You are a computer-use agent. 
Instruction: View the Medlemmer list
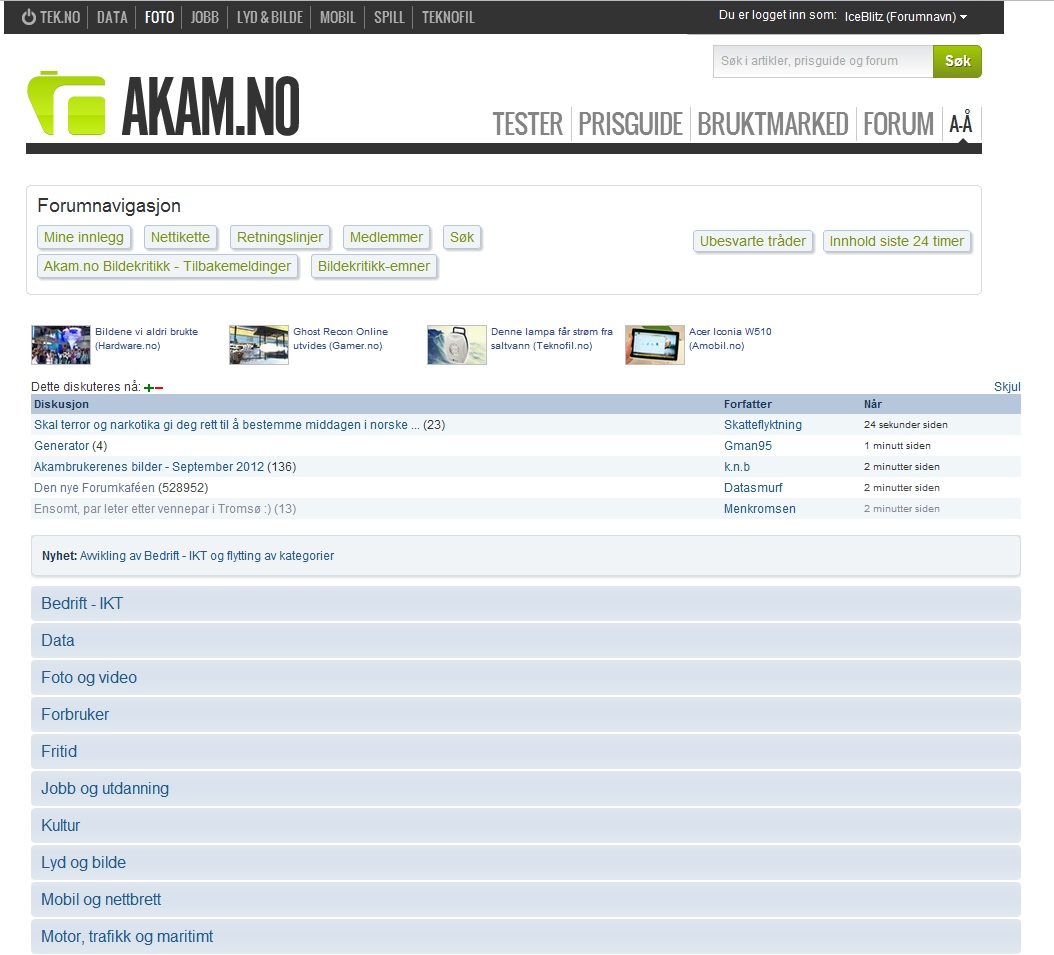(x=386, y=237)
